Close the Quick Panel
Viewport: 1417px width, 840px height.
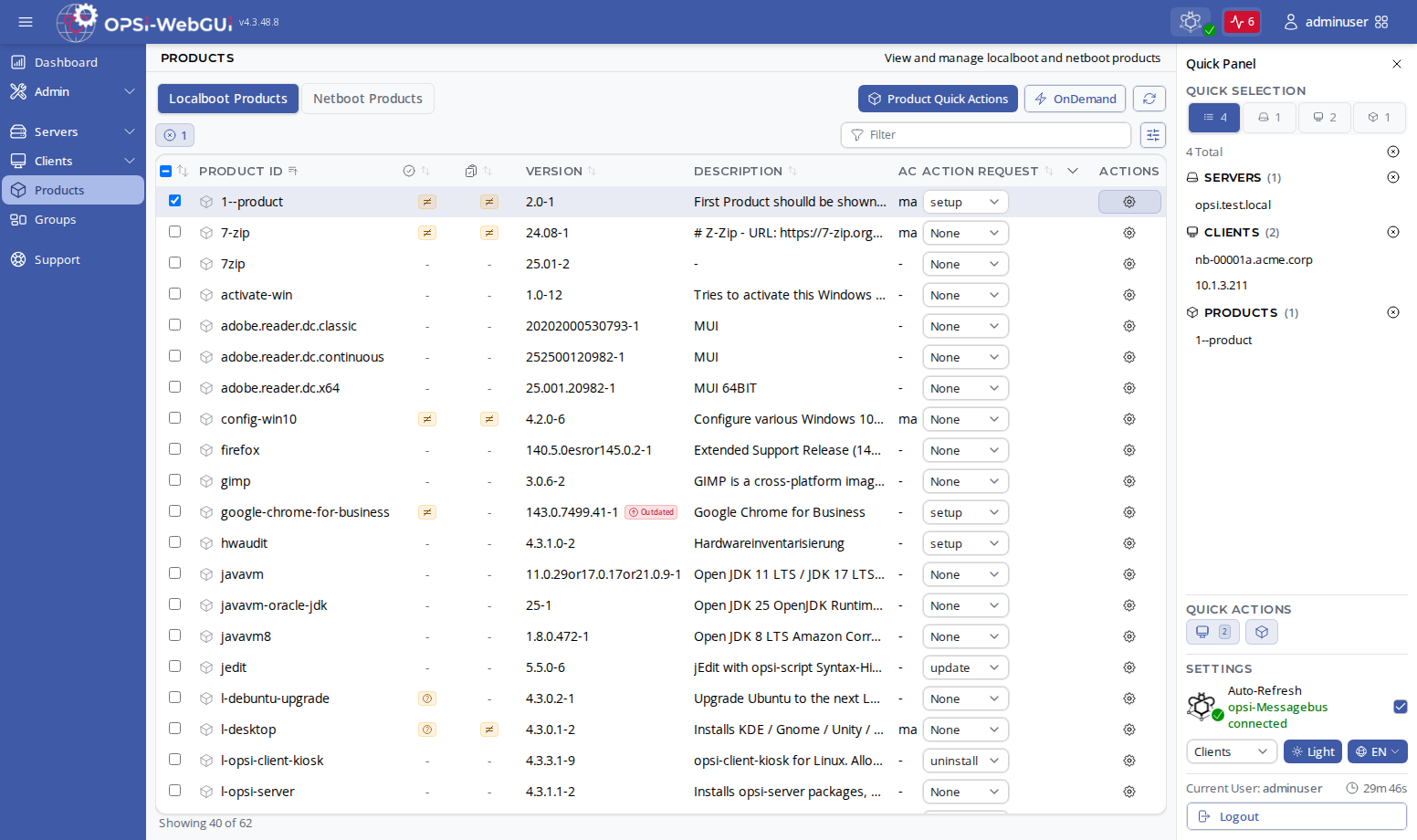click(x=1397, y=64)
